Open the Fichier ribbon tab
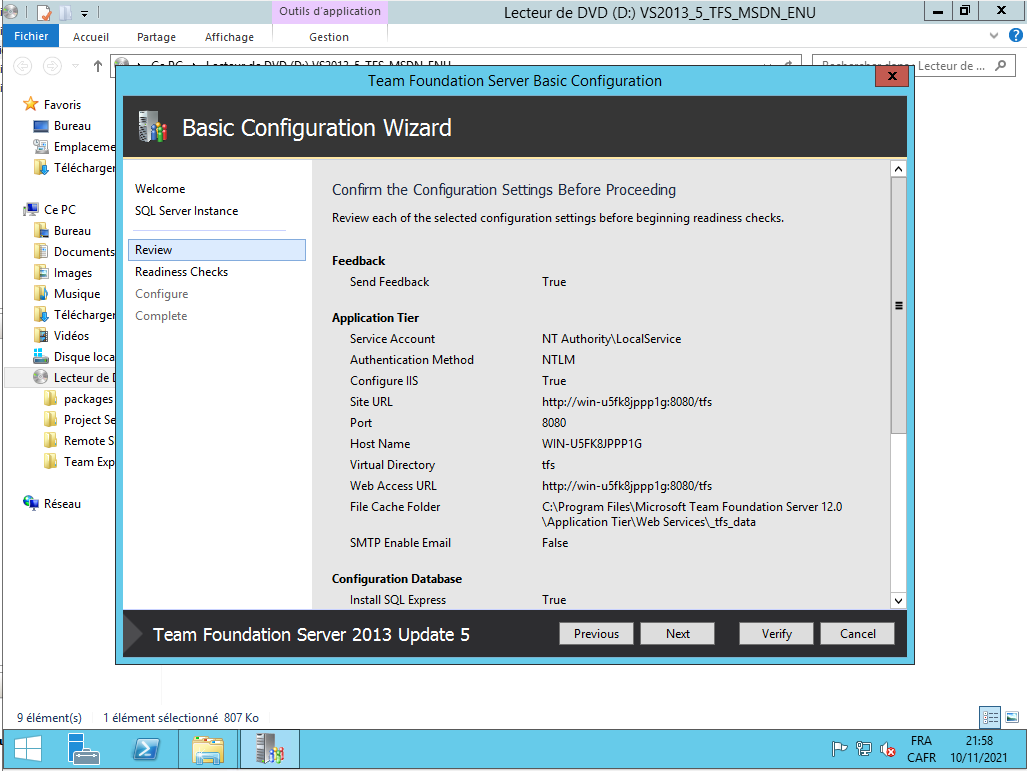 point(31,37)
